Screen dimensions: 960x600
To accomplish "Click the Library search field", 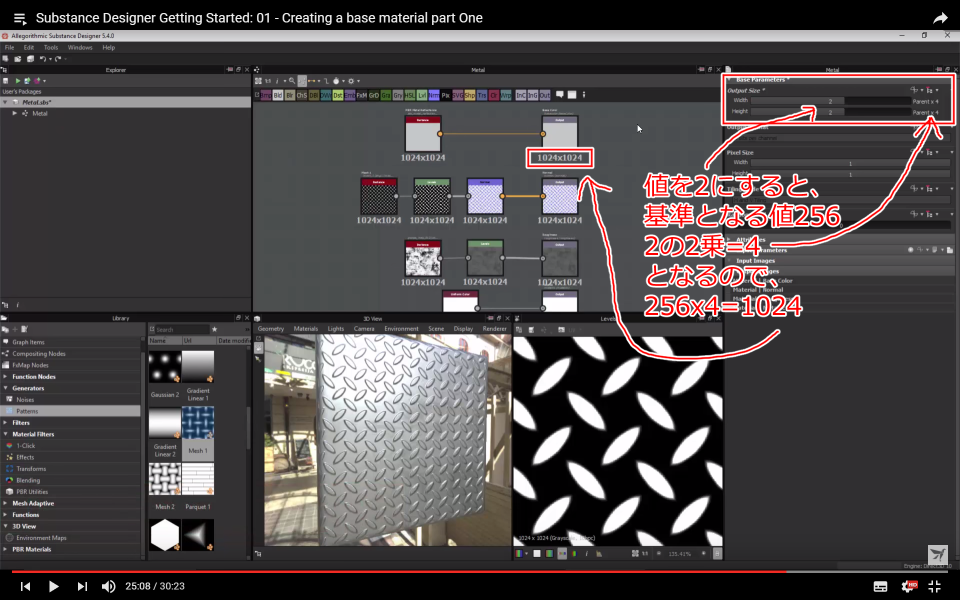I will [x=182, y=329].
